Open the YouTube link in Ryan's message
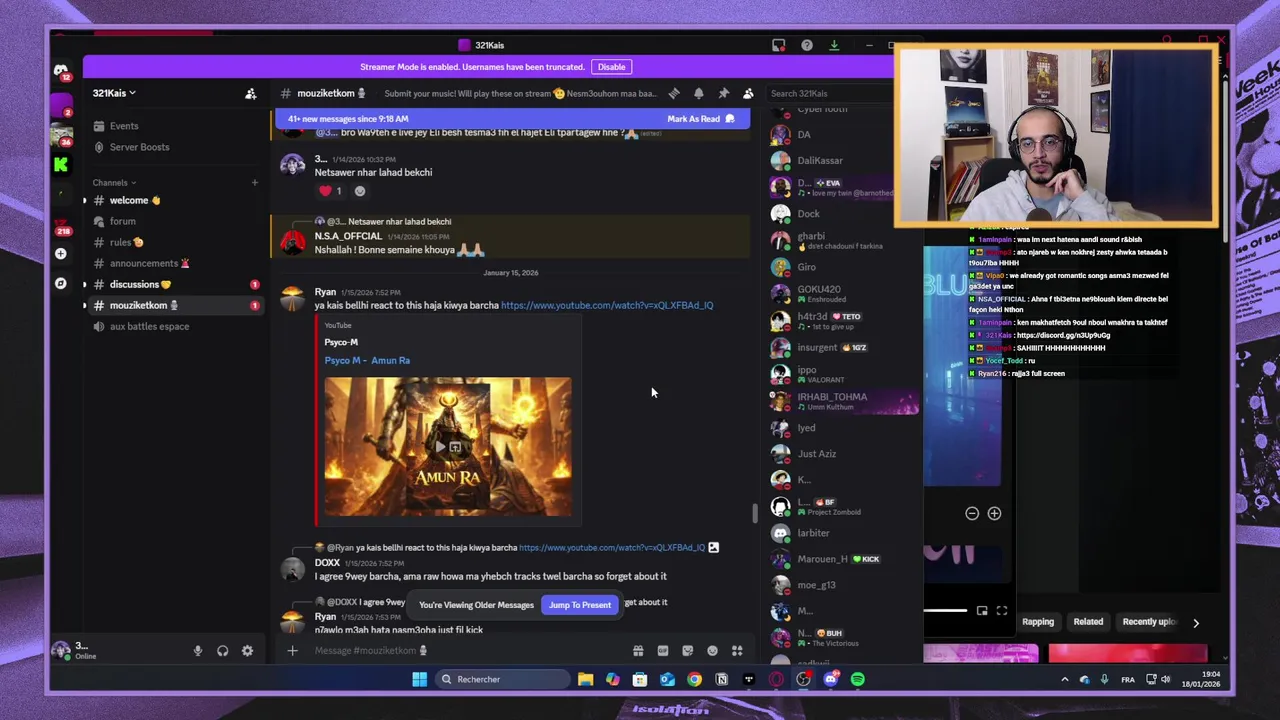The image size is (1280, 720). click(607, 305)
